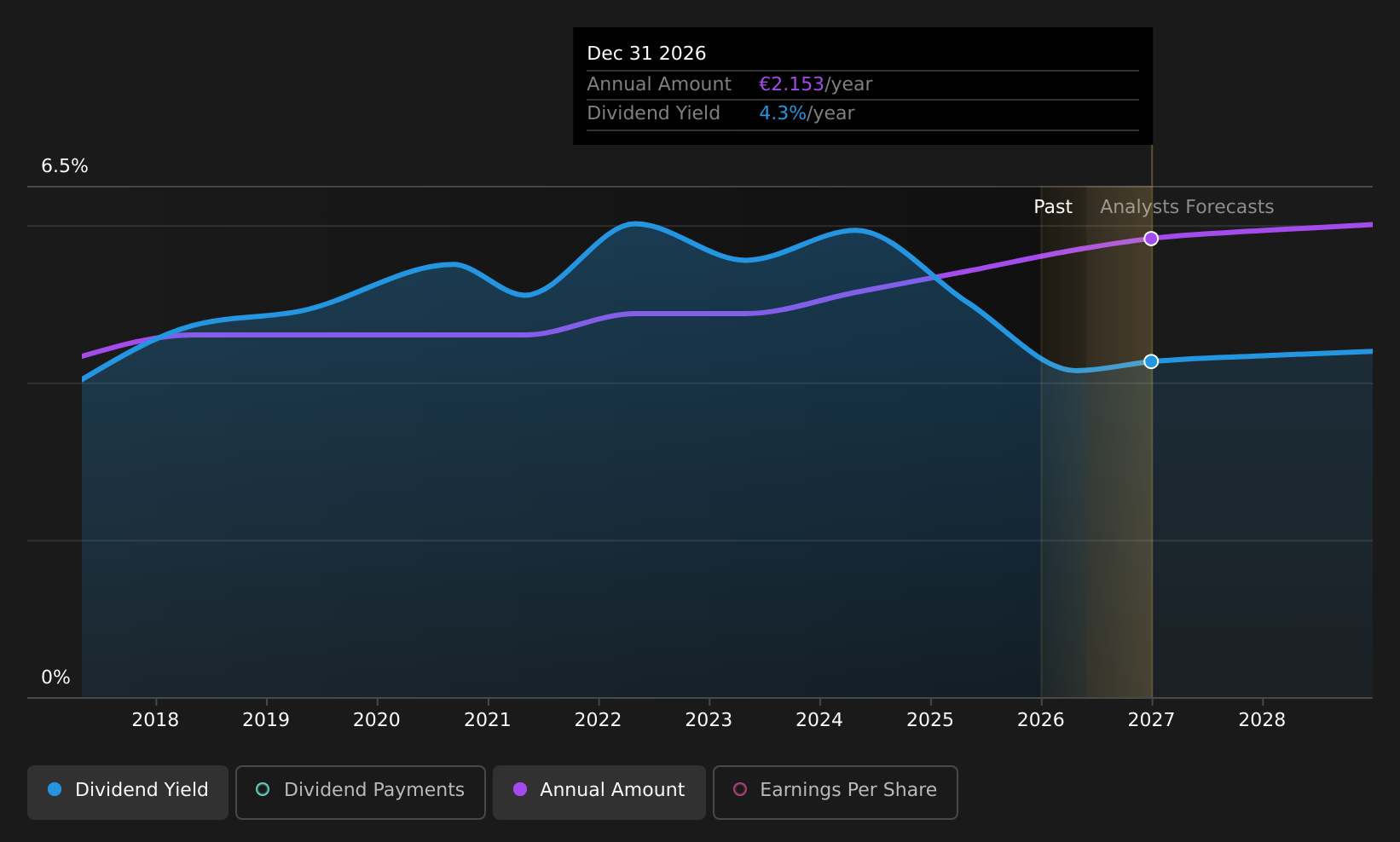Screen dimensions: 1400x842
Task: Click the 0% y-axis label
Action: 56,678
